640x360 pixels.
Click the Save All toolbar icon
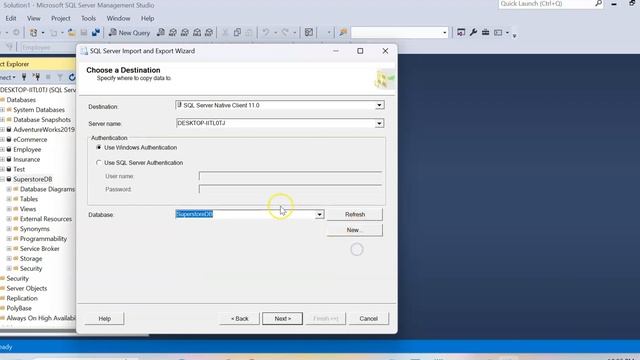click(96, 33)
